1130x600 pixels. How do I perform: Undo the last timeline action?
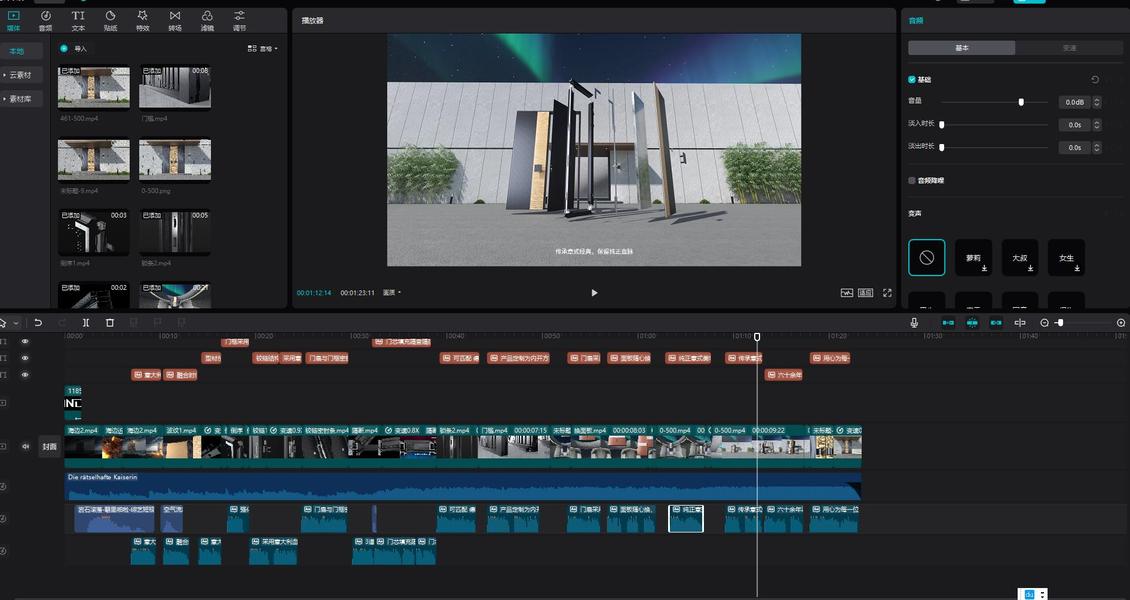click(x=38, y=323)
